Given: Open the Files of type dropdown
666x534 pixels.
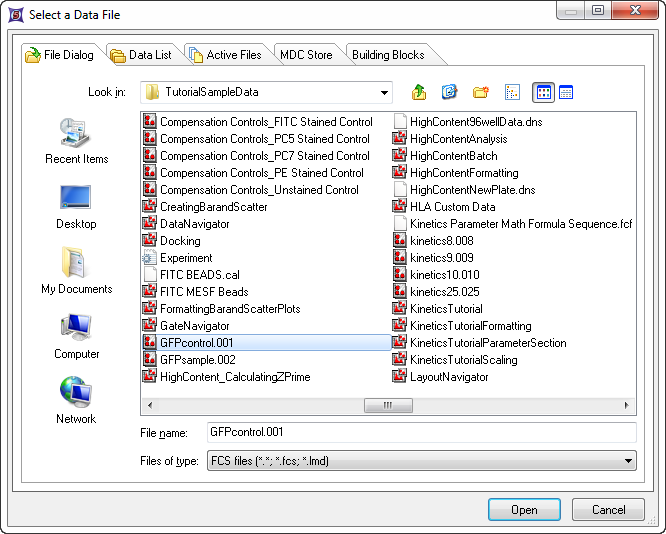Looking at the screenshot, I should coord(628,461).
